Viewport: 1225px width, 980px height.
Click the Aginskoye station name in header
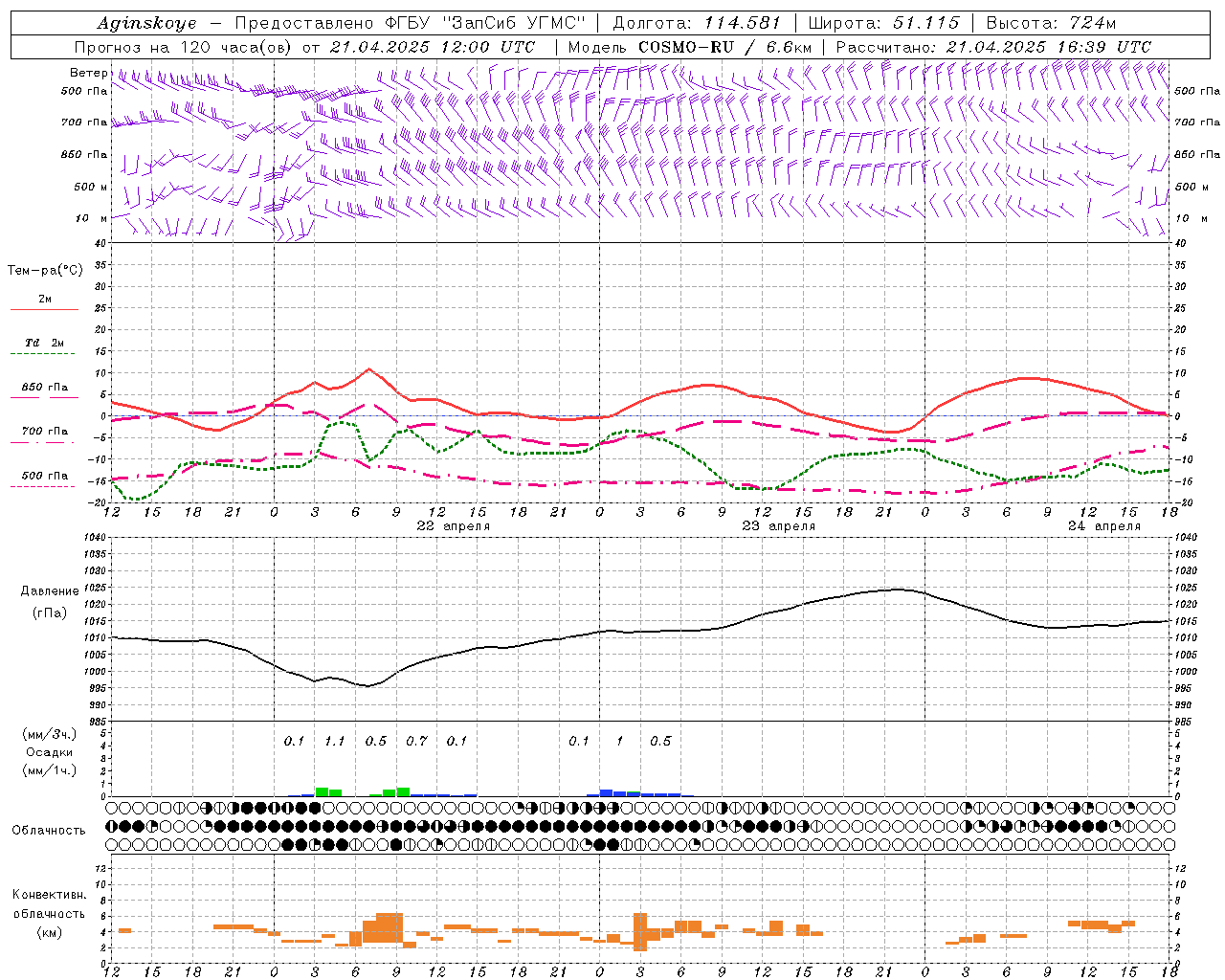point(146,23)
